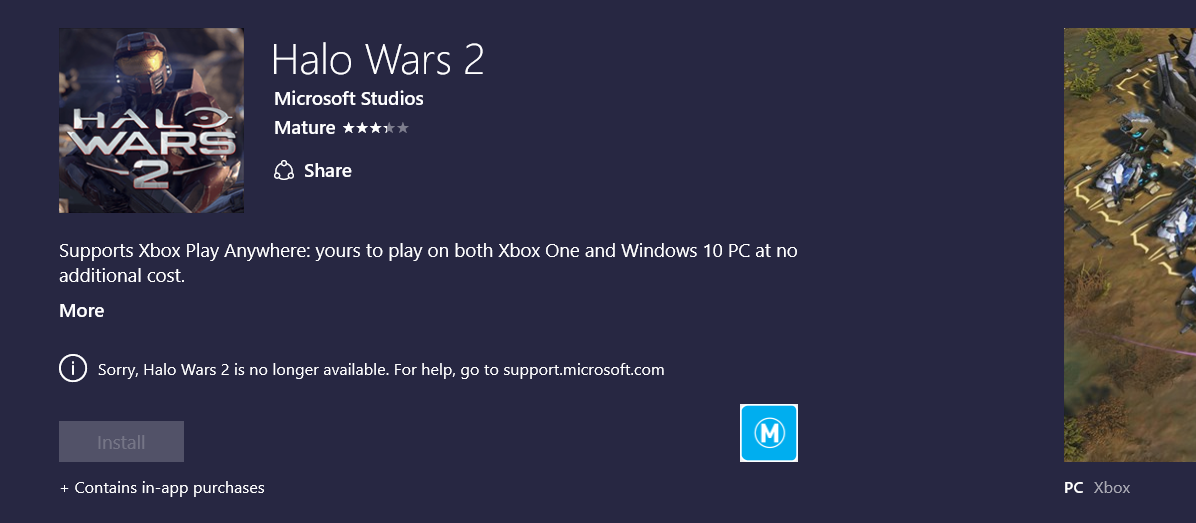
Task: Open the Microsoft Studios publisher link
Action: click(349, 98)
